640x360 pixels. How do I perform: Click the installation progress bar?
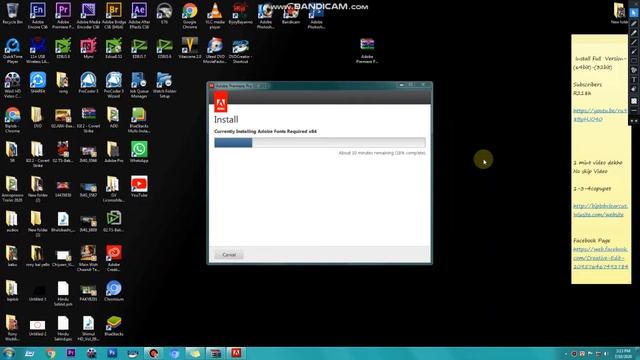[320, 142]
